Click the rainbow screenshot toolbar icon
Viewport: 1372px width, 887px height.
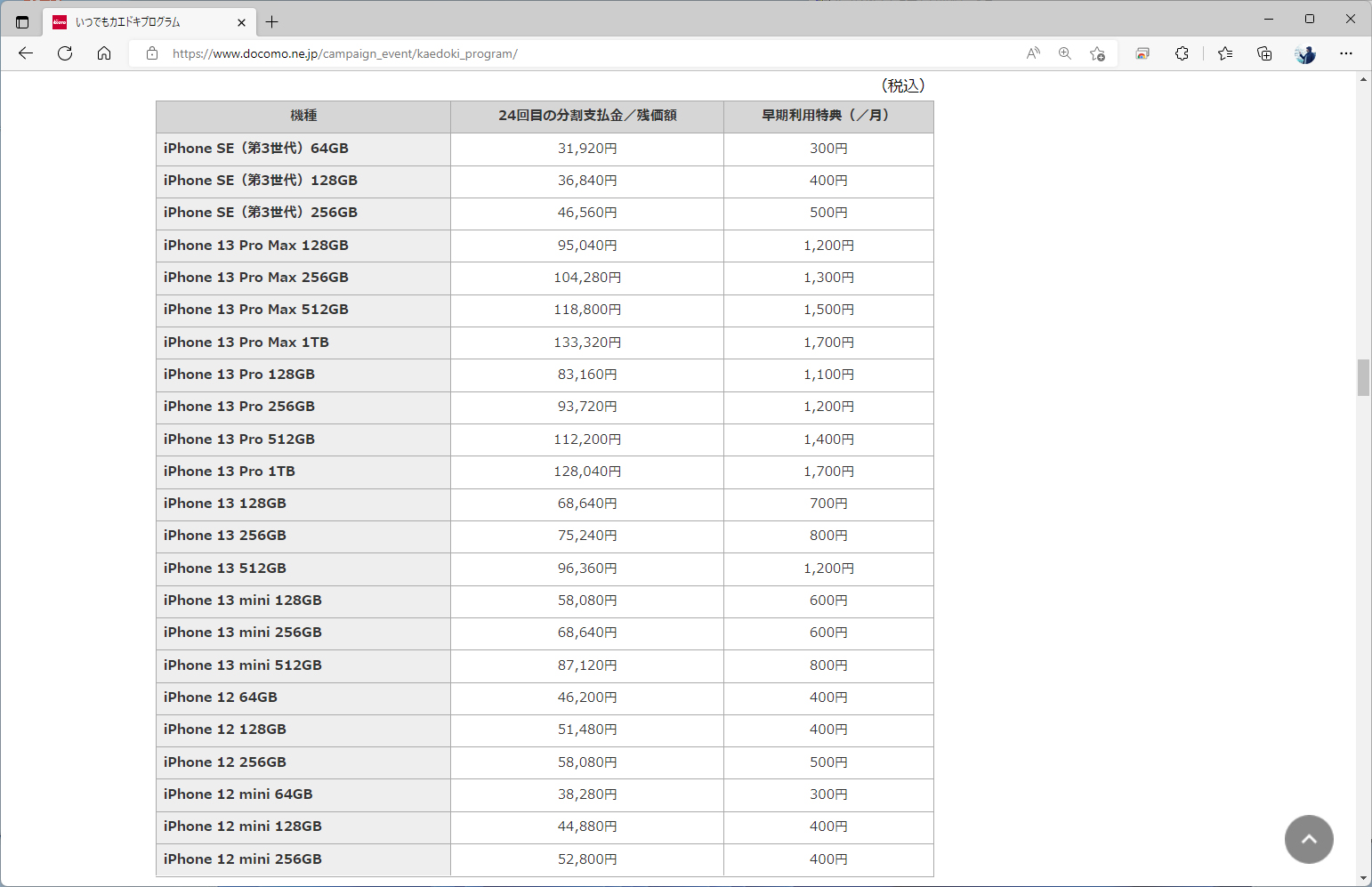(1142, 53)
